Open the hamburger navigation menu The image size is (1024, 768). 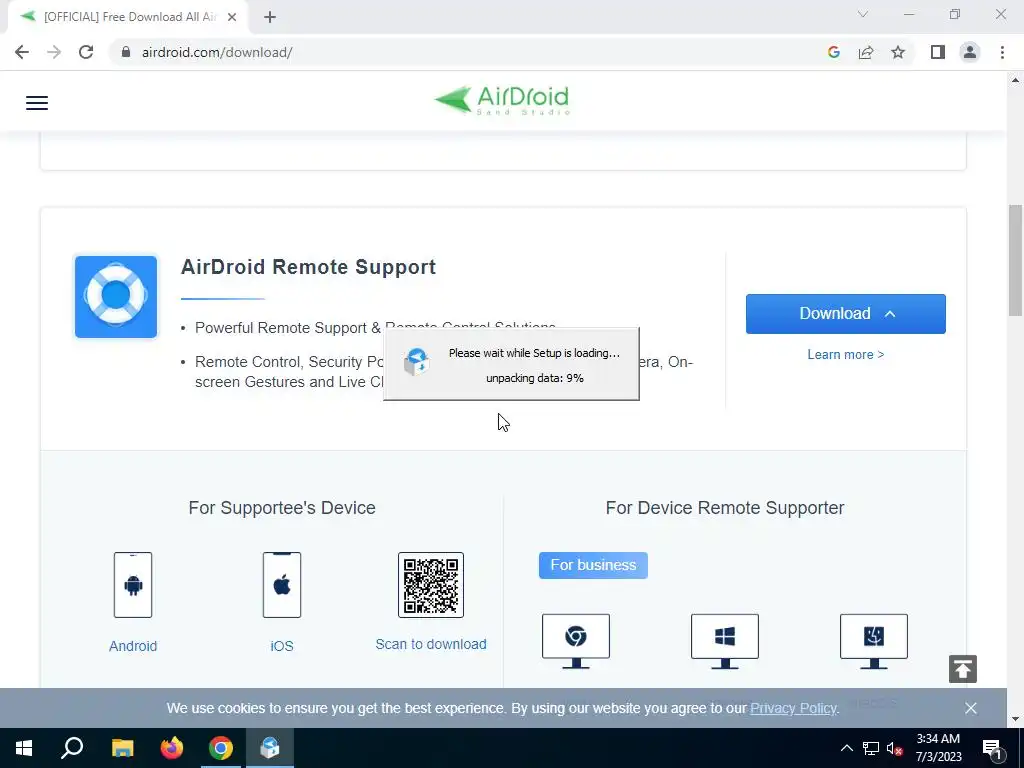click(x=37, y=103)
